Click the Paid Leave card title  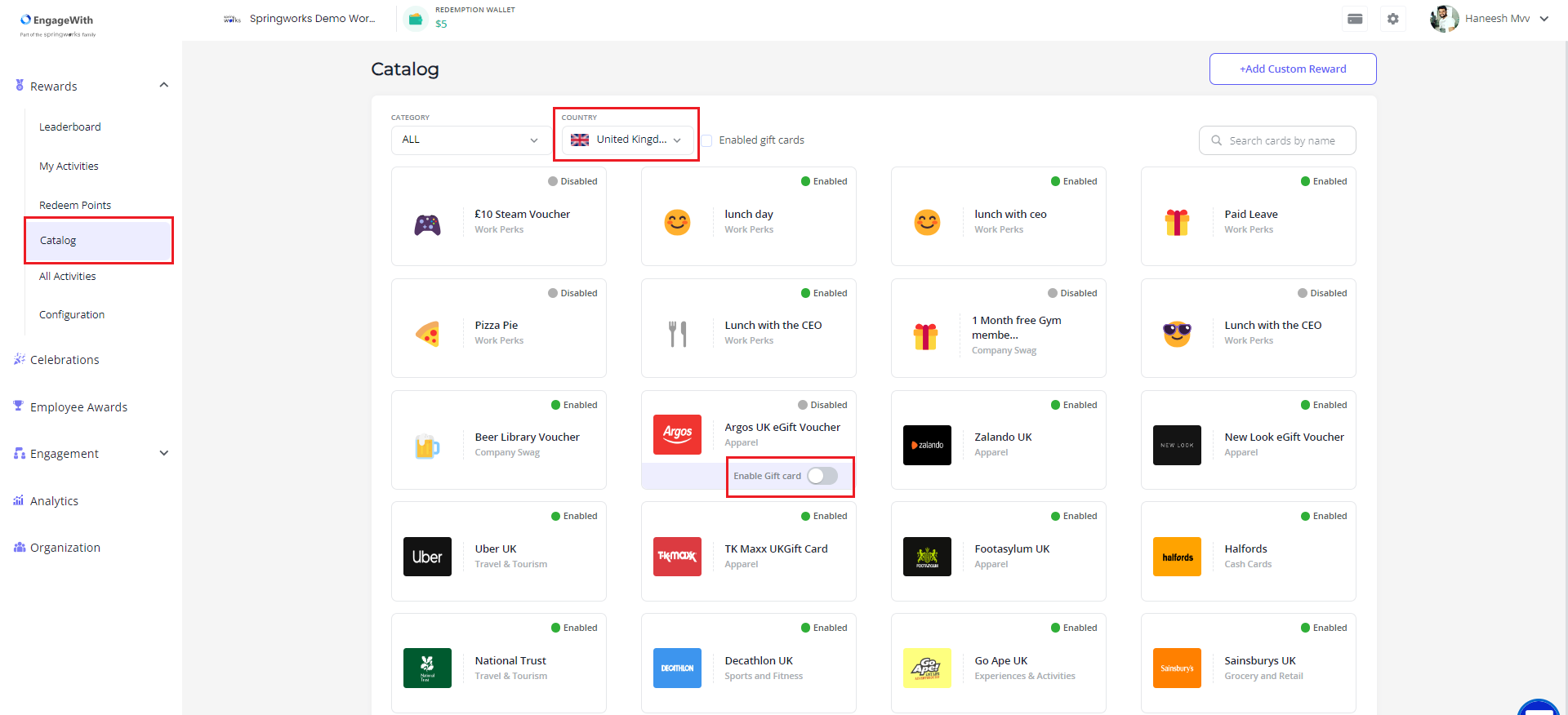point(1251,214)
